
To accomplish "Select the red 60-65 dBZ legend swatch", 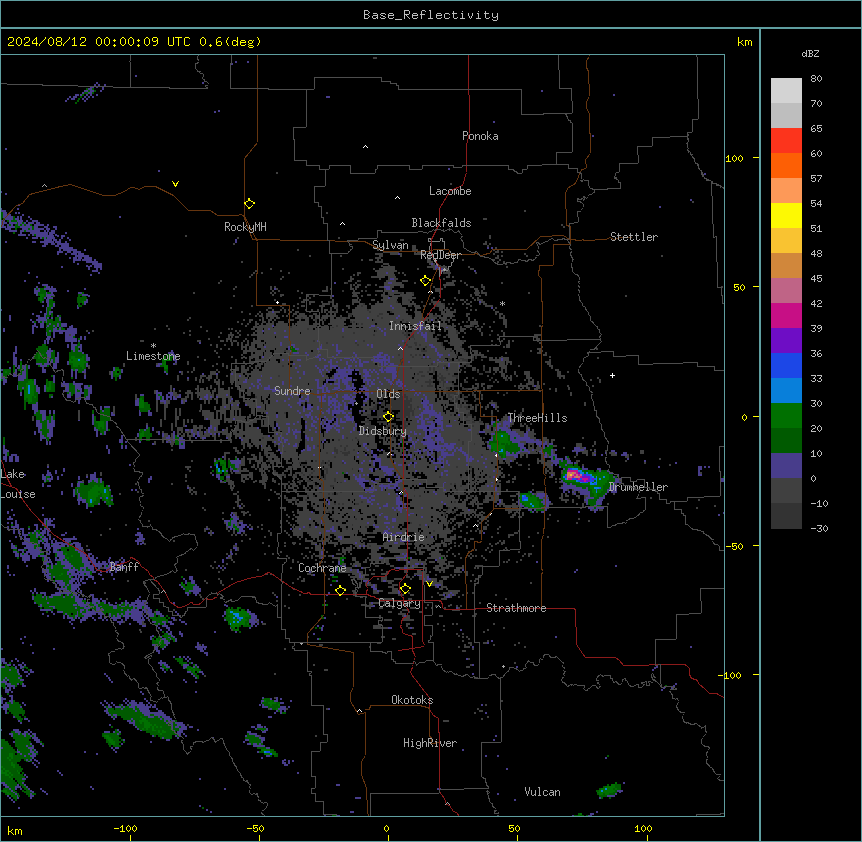I will [786, 141].
